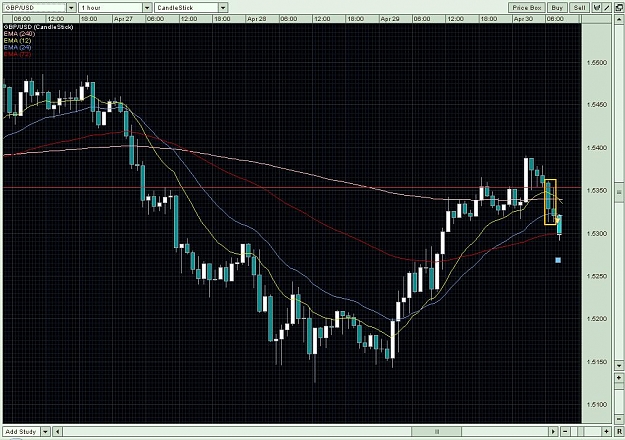Screen dimensions: 625x440
Task: Click the 1.5300 price axis label
Action: (x=597, y=234)
